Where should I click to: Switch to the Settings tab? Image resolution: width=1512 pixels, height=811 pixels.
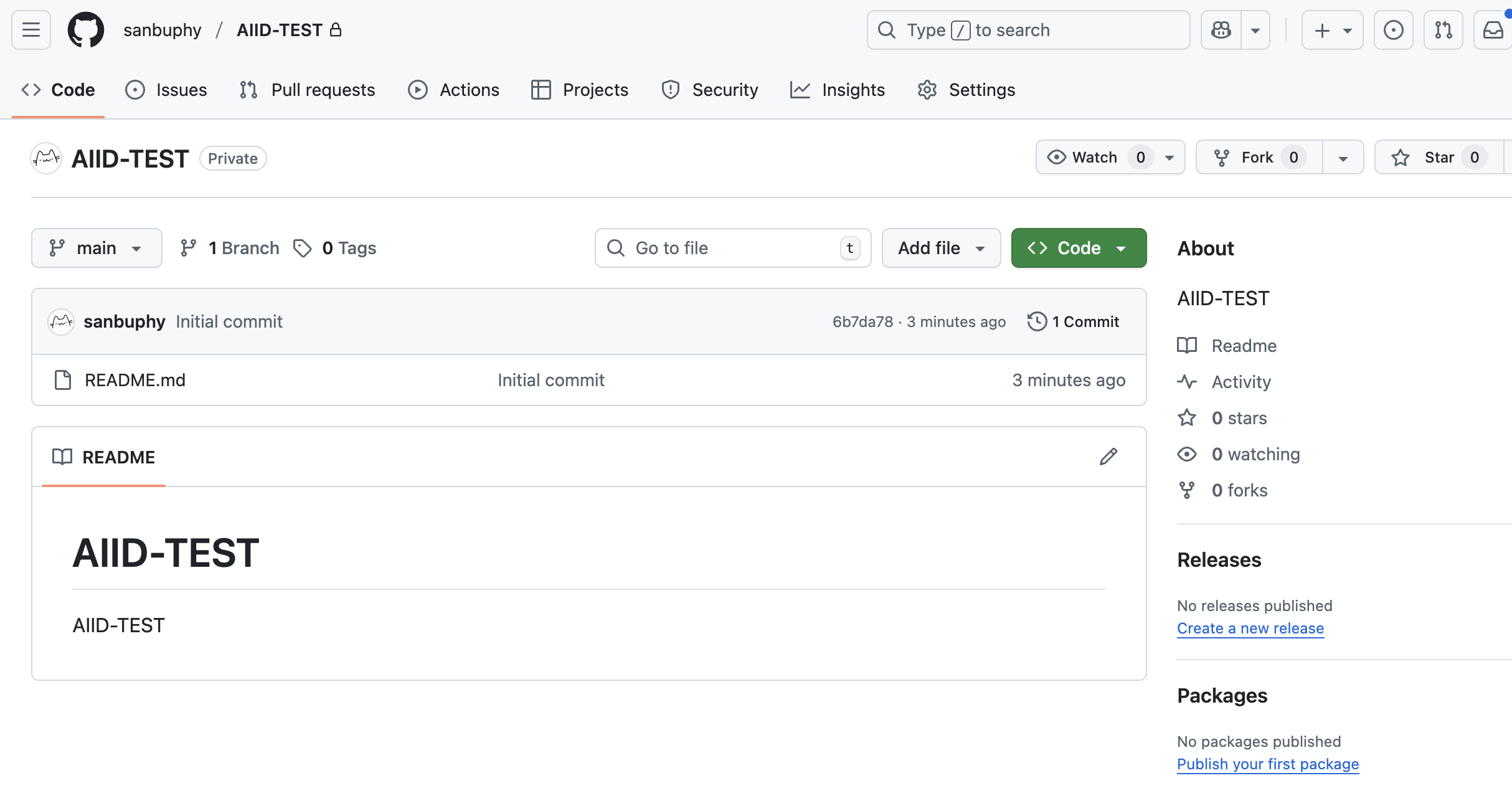pyautogui.click(x=966, y=90)
